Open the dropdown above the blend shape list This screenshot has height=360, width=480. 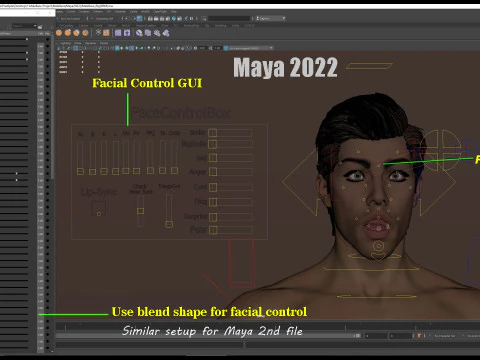[23, 26]
